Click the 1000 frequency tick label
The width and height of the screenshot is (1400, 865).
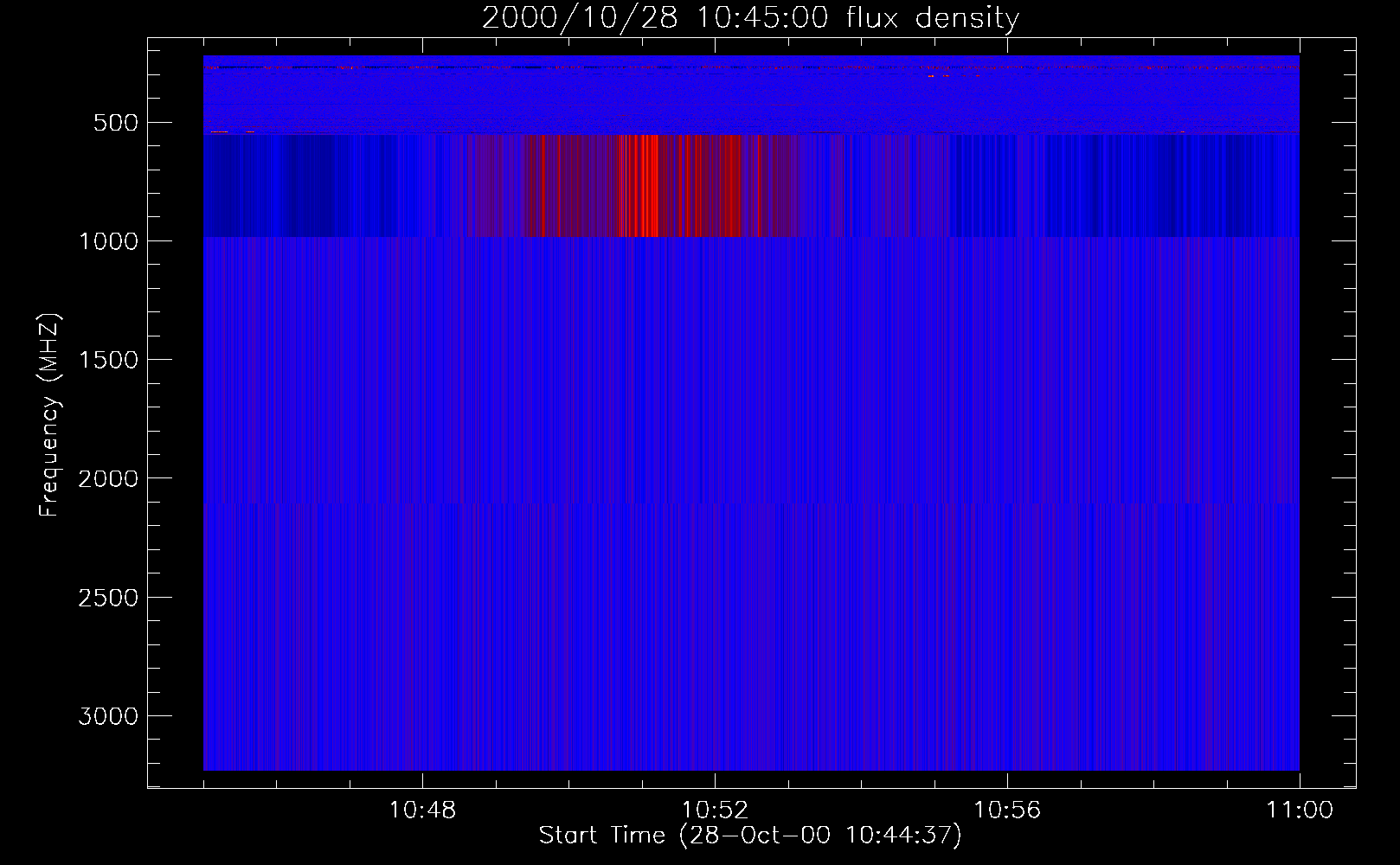pyautogui.click(x=108, y=241)
